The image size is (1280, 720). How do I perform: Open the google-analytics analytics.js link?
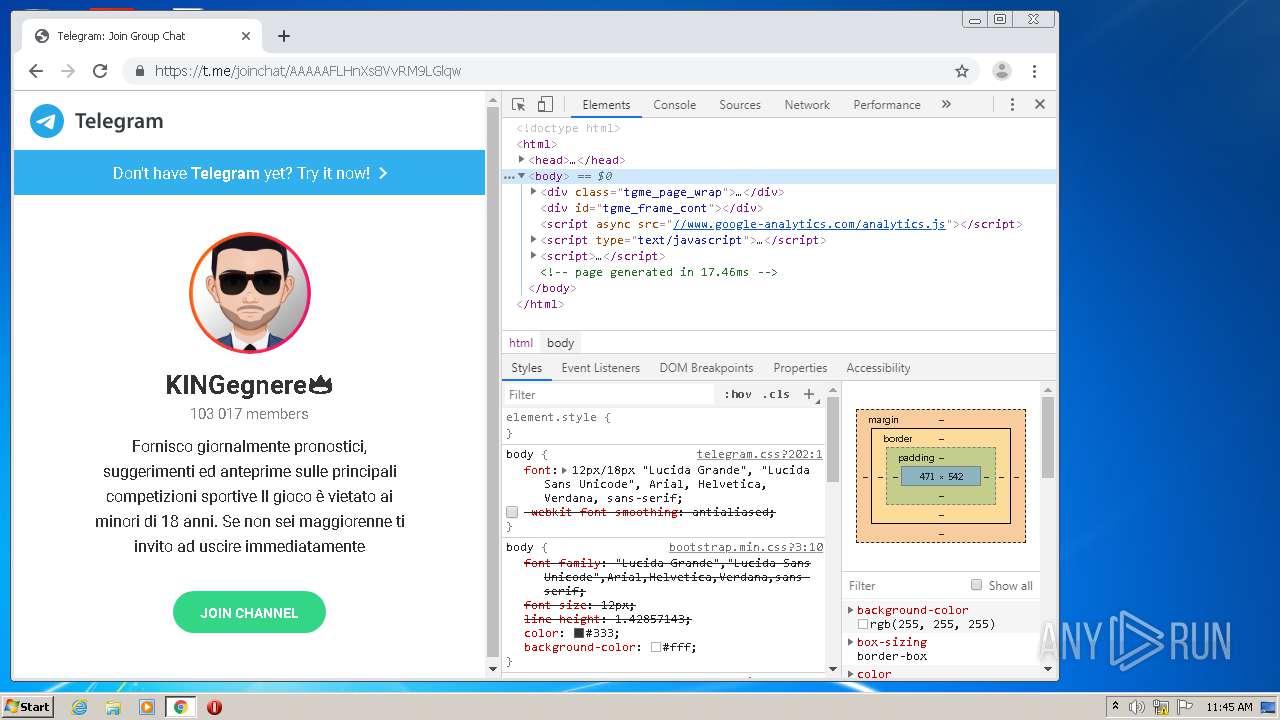click(809, 224)
